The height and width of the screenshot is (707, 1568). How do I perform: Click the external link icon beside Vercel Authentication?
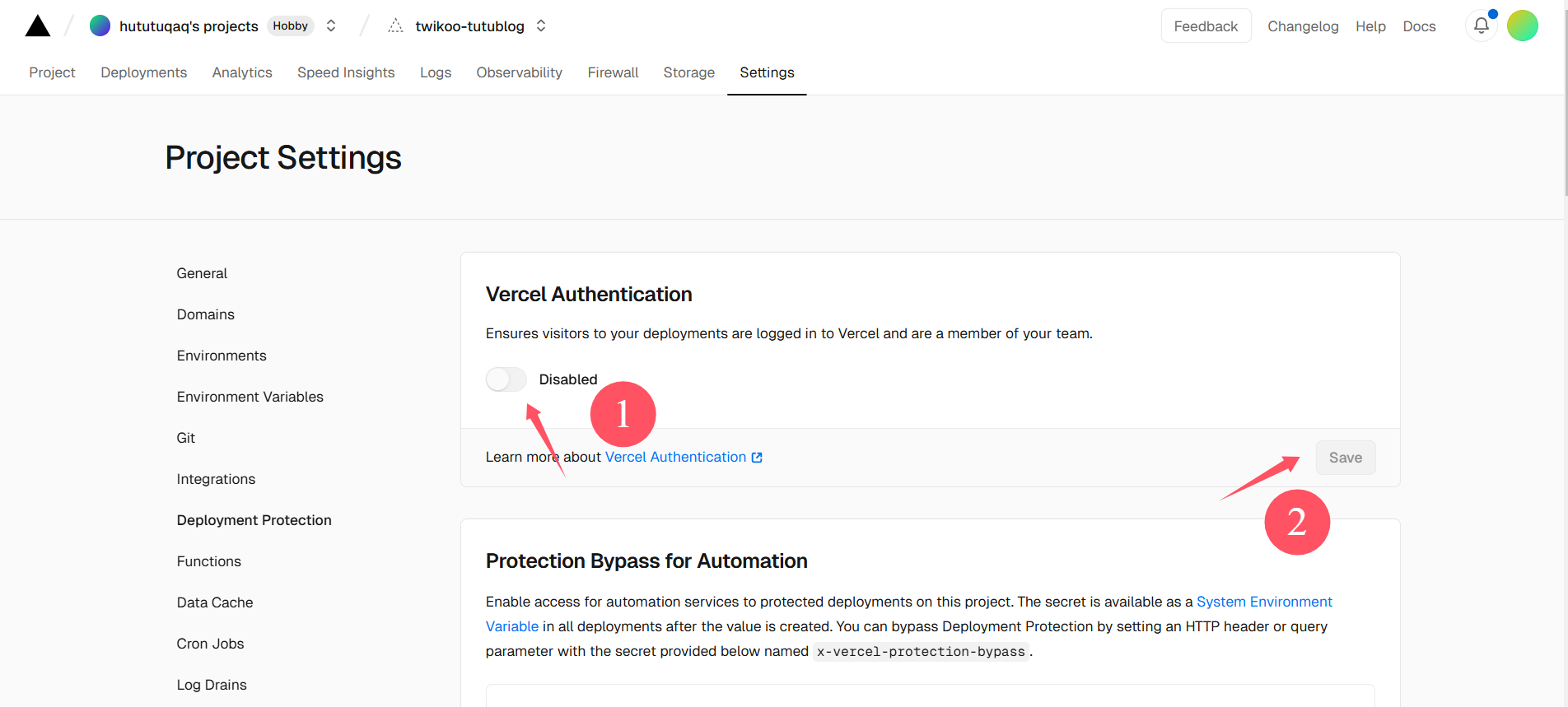[x=757, y=458]
